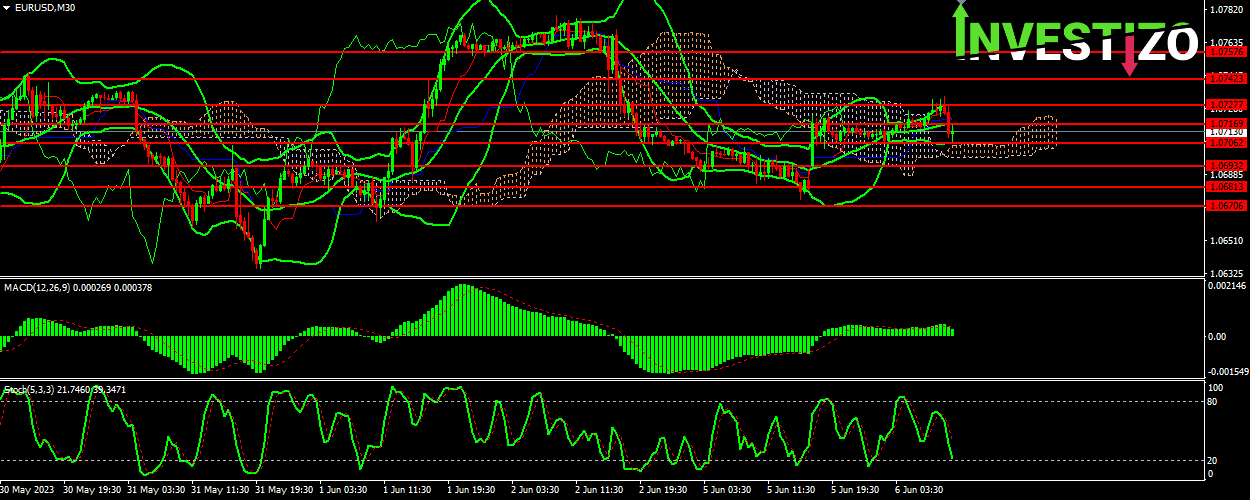The height and width of the screenshot is (500, 1250).
Task: Select the 1.07423 red price label
Action: point(1225,78)
